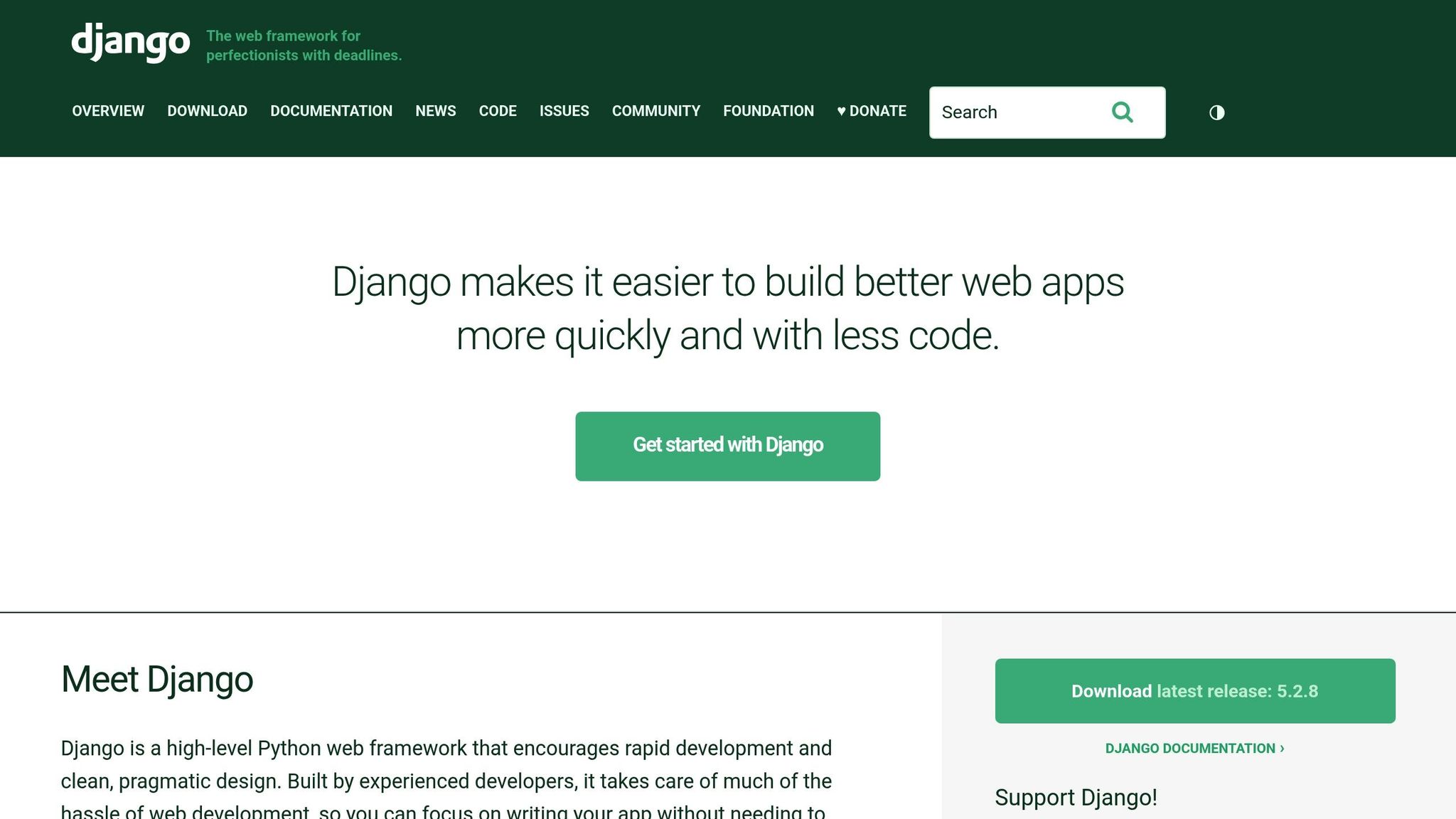Click the perfectionists with deadlines tagline
The height and width of the screenshot is (819, 1456).
click(x=304, y=45)
